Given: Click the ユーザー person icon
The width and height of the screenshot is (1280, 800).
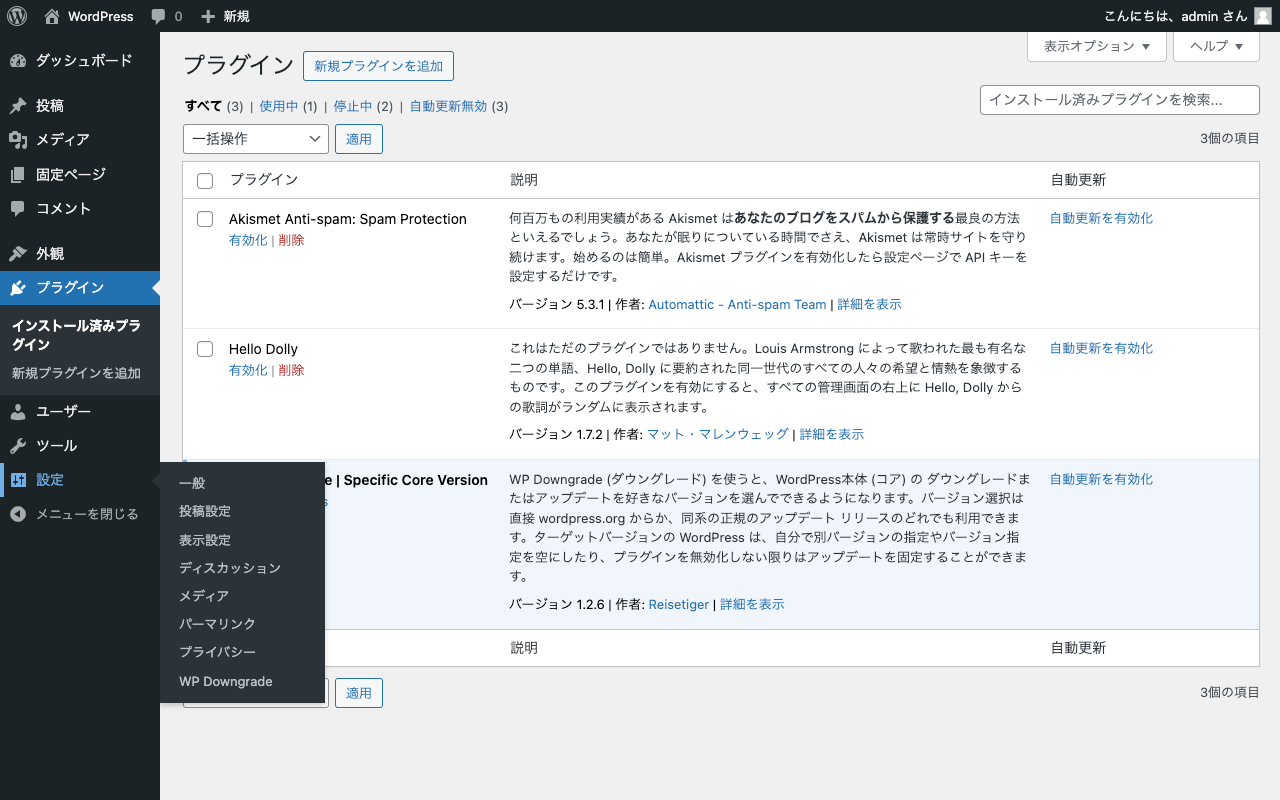Looking at the screenshot, I should click(x=18, y=412).
